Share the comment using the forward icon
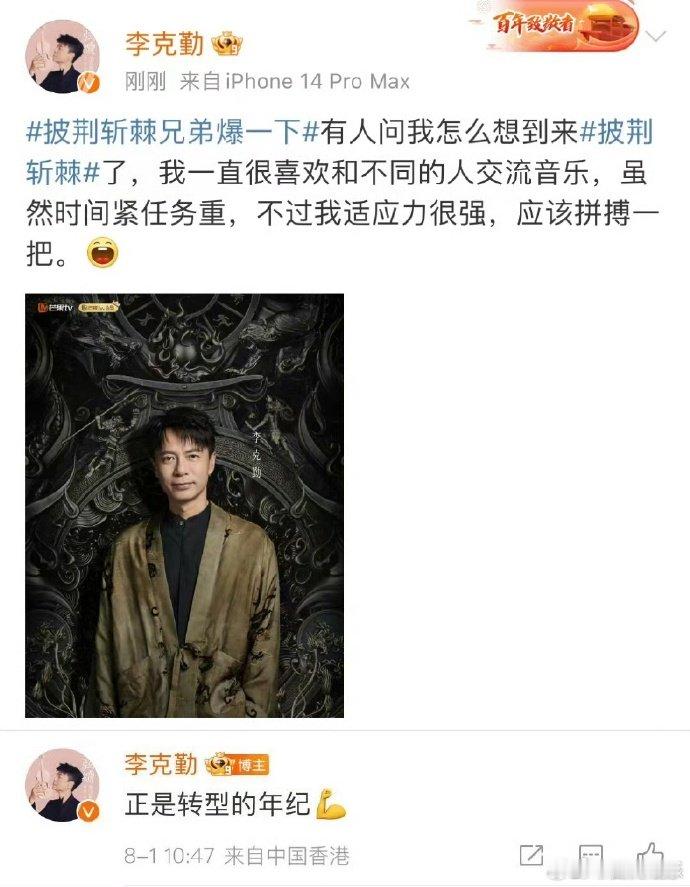Viewport: 690px width, 887px height. pos(531,855)
